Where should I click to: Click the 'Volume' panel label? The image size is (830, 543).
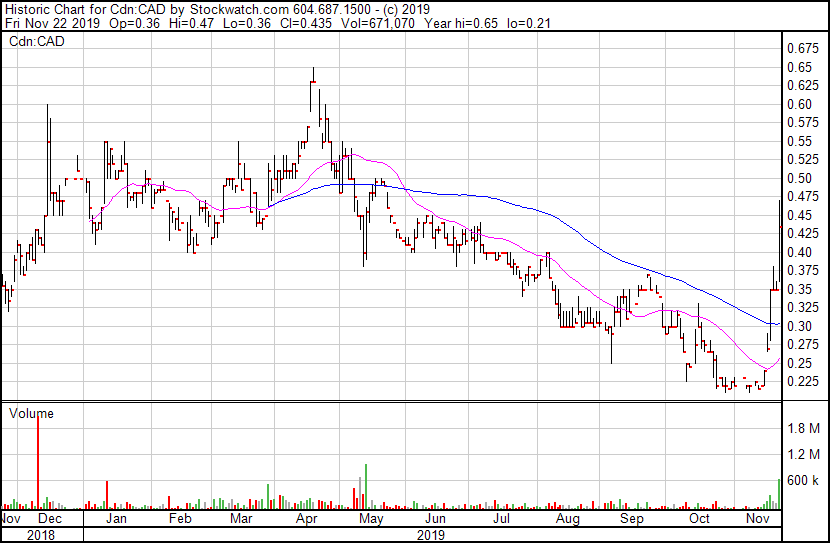[31, 413]
